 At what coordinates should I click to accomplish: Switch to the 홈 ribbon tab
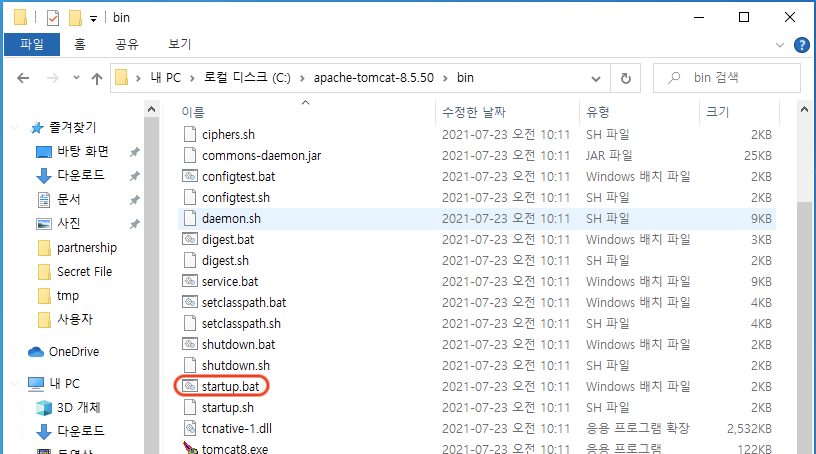(x=80, y=45)
